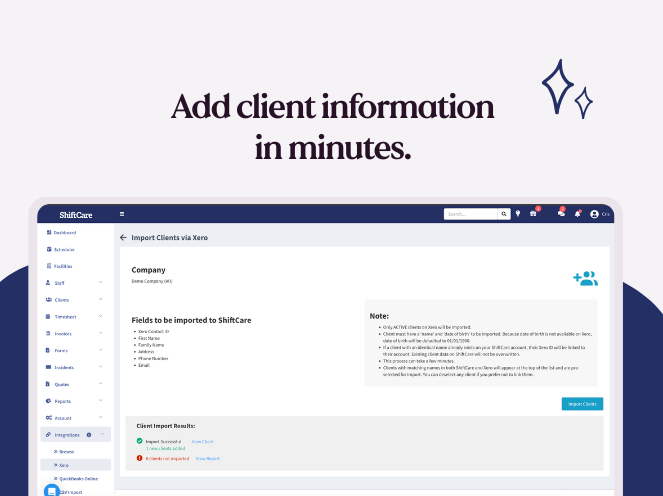
Task: Expand the Incidents menu chevron
Action: [x=101, y=367]
